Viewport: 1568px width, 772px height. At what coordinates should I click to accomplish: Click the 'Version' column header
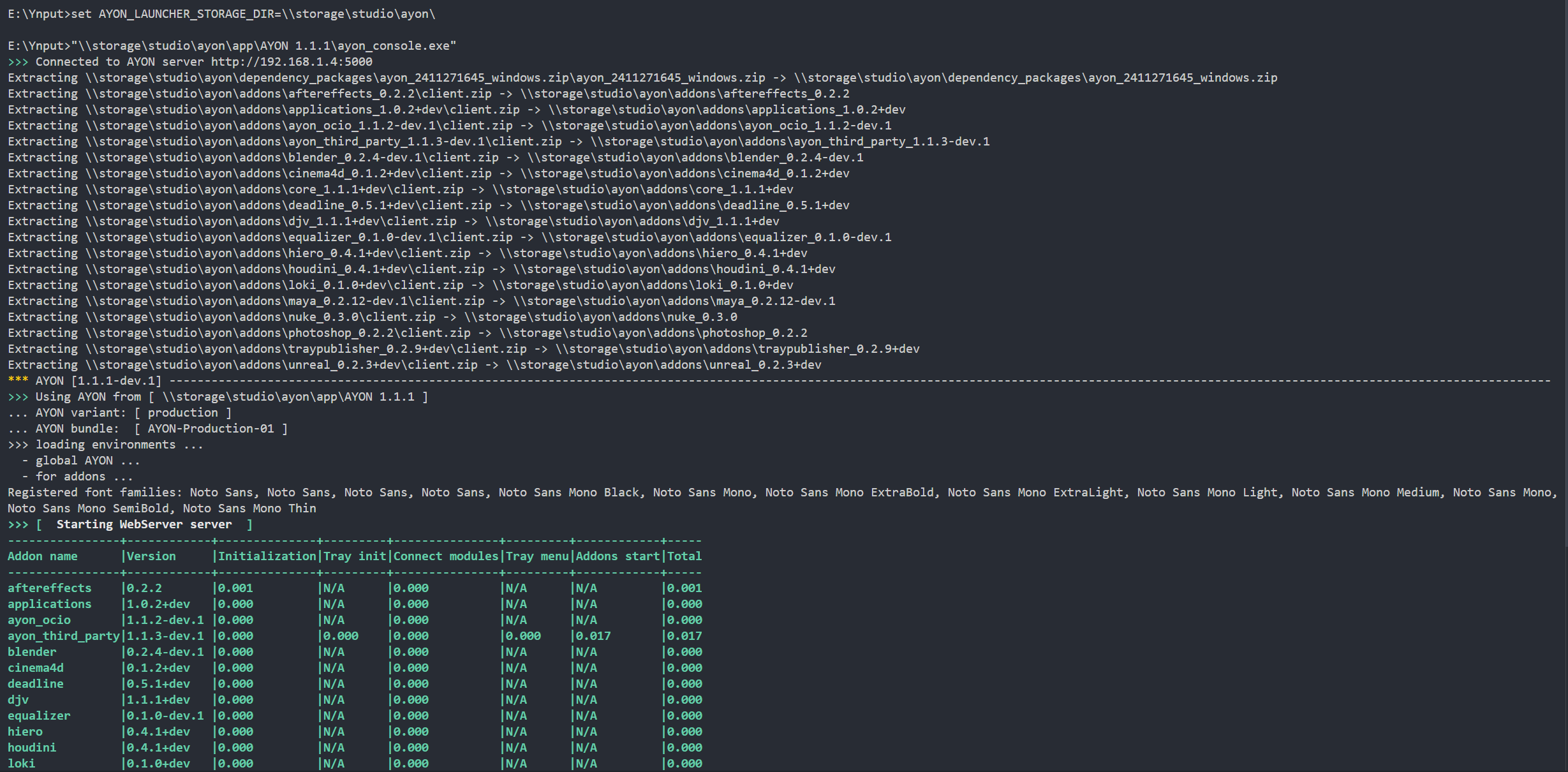tap(151, 556)
